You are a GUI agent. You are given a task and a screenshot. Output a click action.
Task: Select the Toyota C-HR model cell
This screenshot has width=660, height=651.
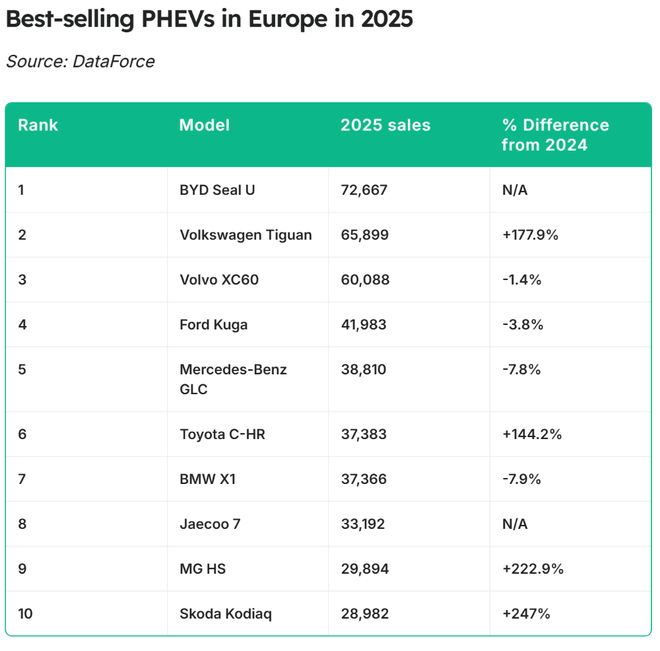pyautogui.click(x=222, y=434)
